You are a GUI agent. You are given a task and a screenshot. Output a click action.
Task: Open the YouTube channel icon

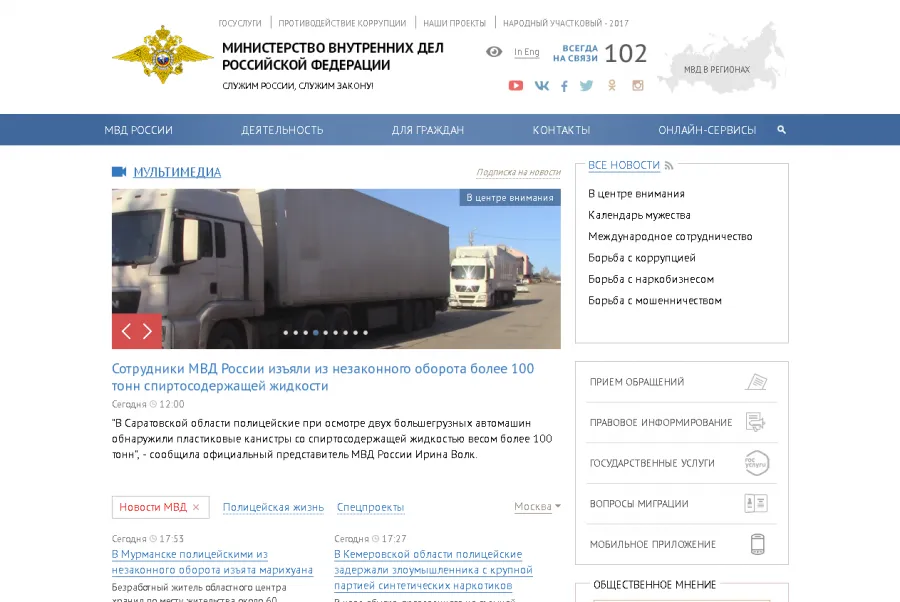coord(515,86)
